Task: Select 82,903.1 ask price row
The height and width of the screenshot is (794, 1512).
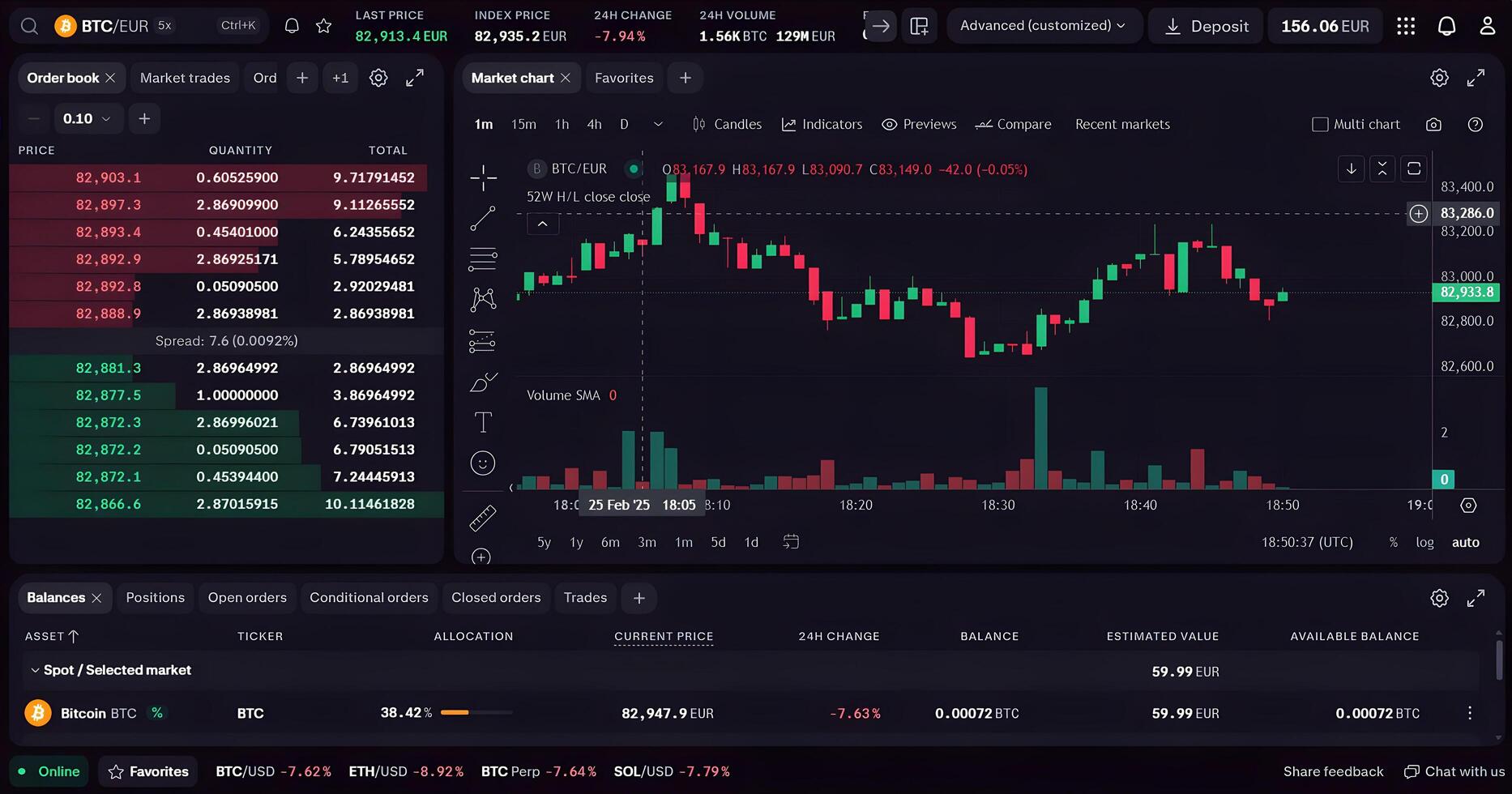Action: click(x=219, y=177)
